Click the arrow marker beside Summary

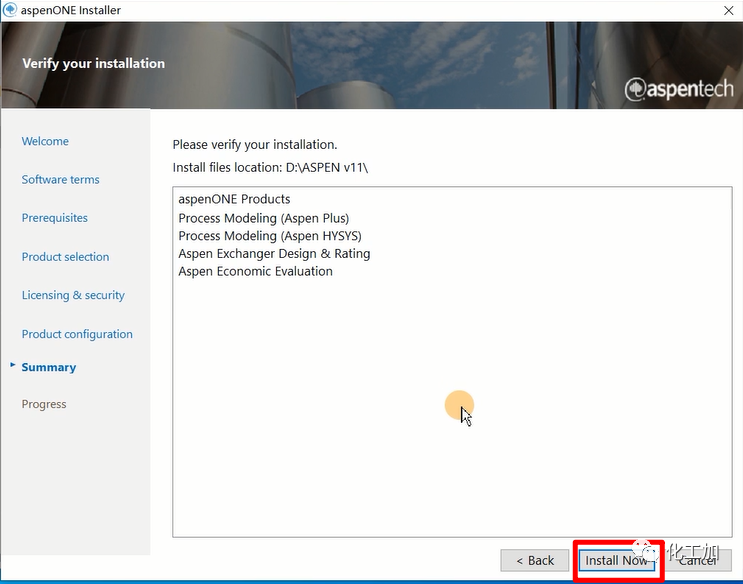(12, 366)
